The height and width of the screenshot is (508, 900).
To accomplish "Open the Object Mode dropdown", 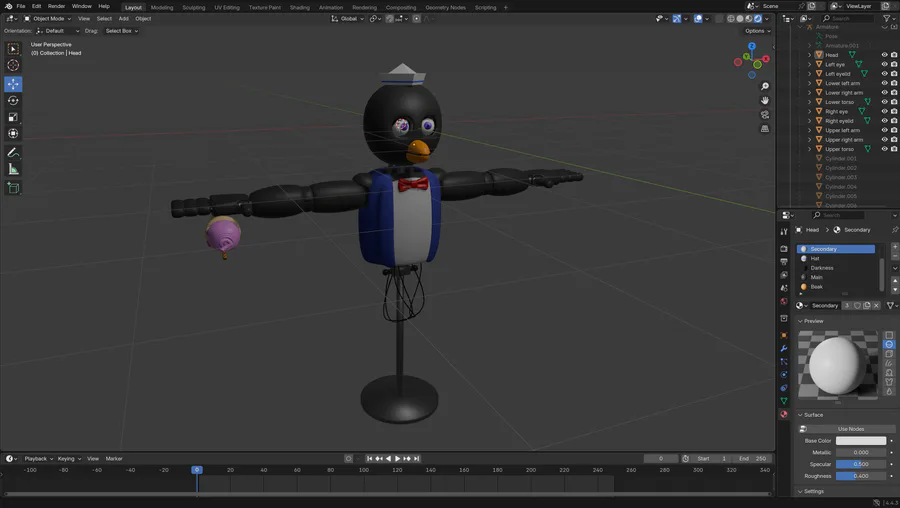I will pyautogui.click(x=48, y=18).
